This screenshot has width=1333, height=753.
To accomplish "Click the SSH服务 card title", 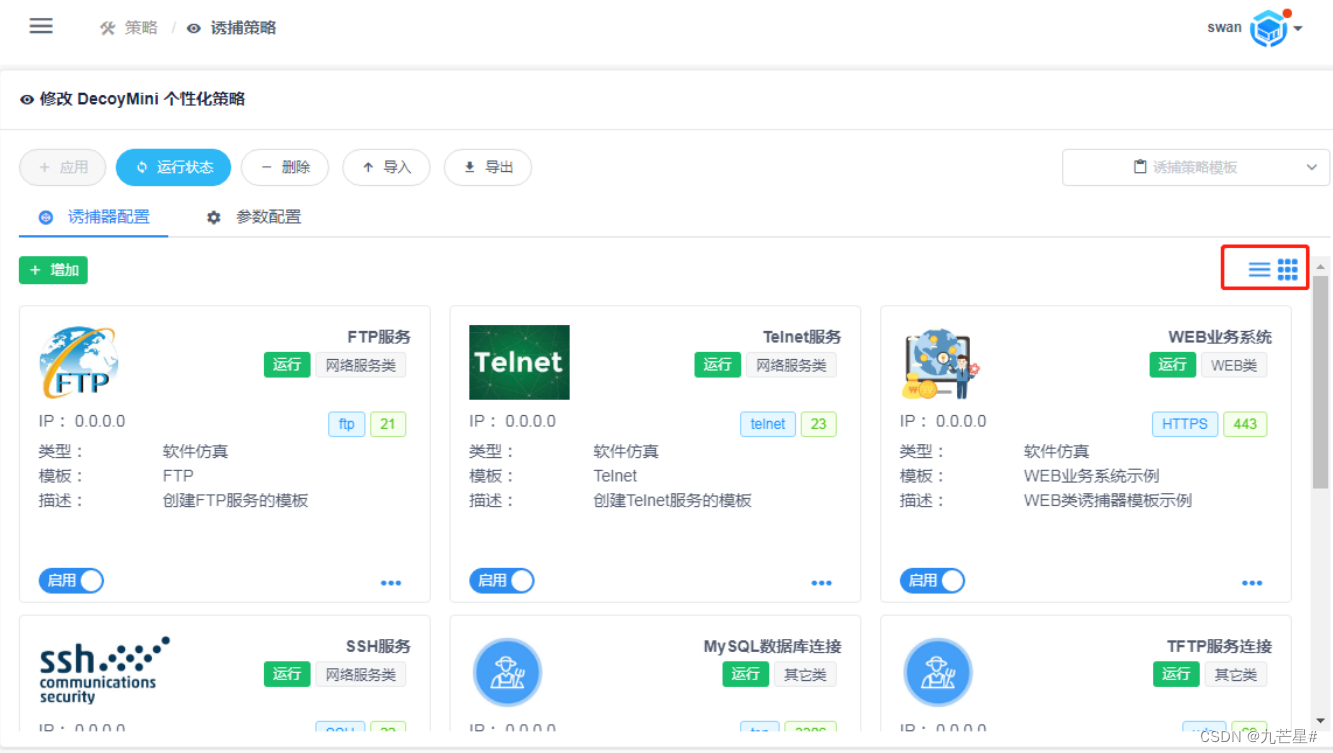I will pos(379,646).
